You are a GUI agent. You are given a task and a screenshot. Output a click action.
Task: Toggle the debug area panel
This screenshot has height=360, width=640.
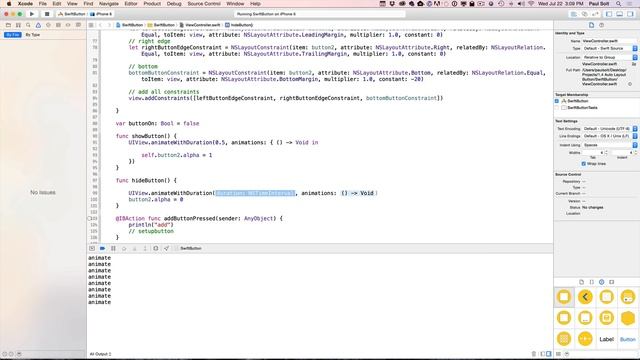tap(620, 14)
